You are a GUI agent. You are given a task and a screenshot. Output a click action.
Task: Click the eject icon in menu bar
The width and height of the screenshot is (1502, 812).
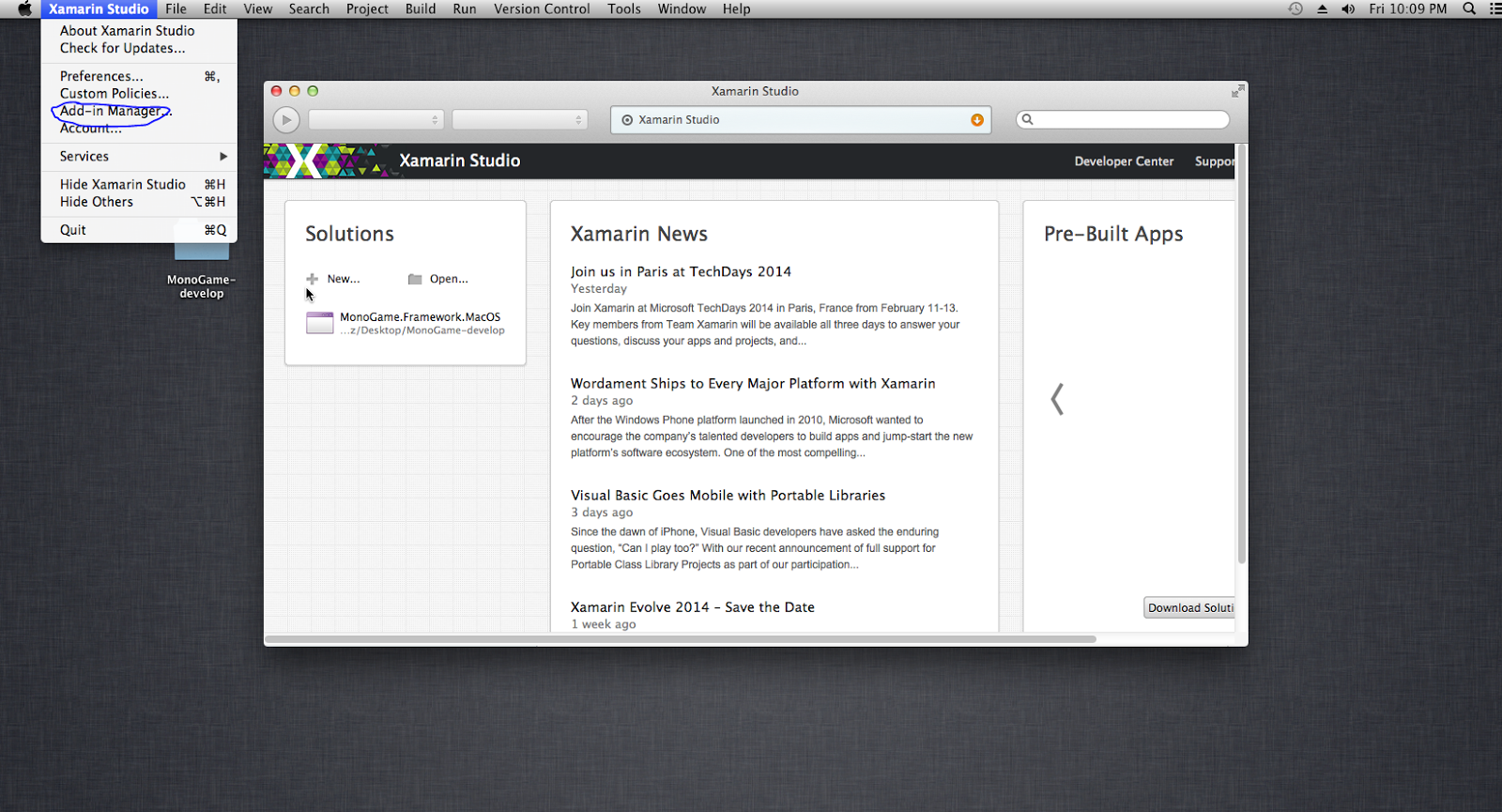pyautogui.click(x=1322, y=8)
